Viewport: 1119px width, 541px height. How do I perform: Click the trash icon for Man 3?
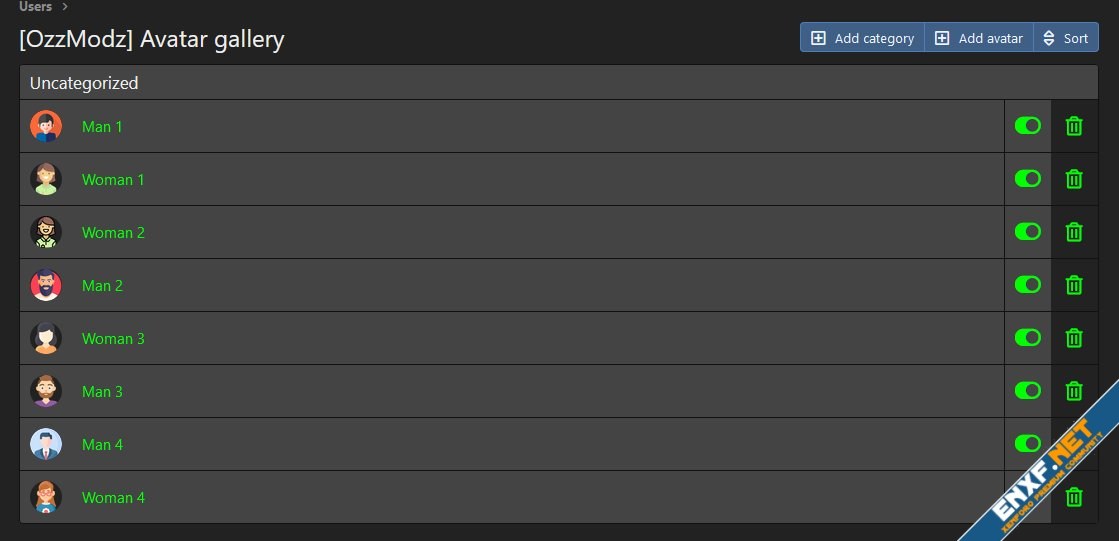click(x=1074, y=391)
